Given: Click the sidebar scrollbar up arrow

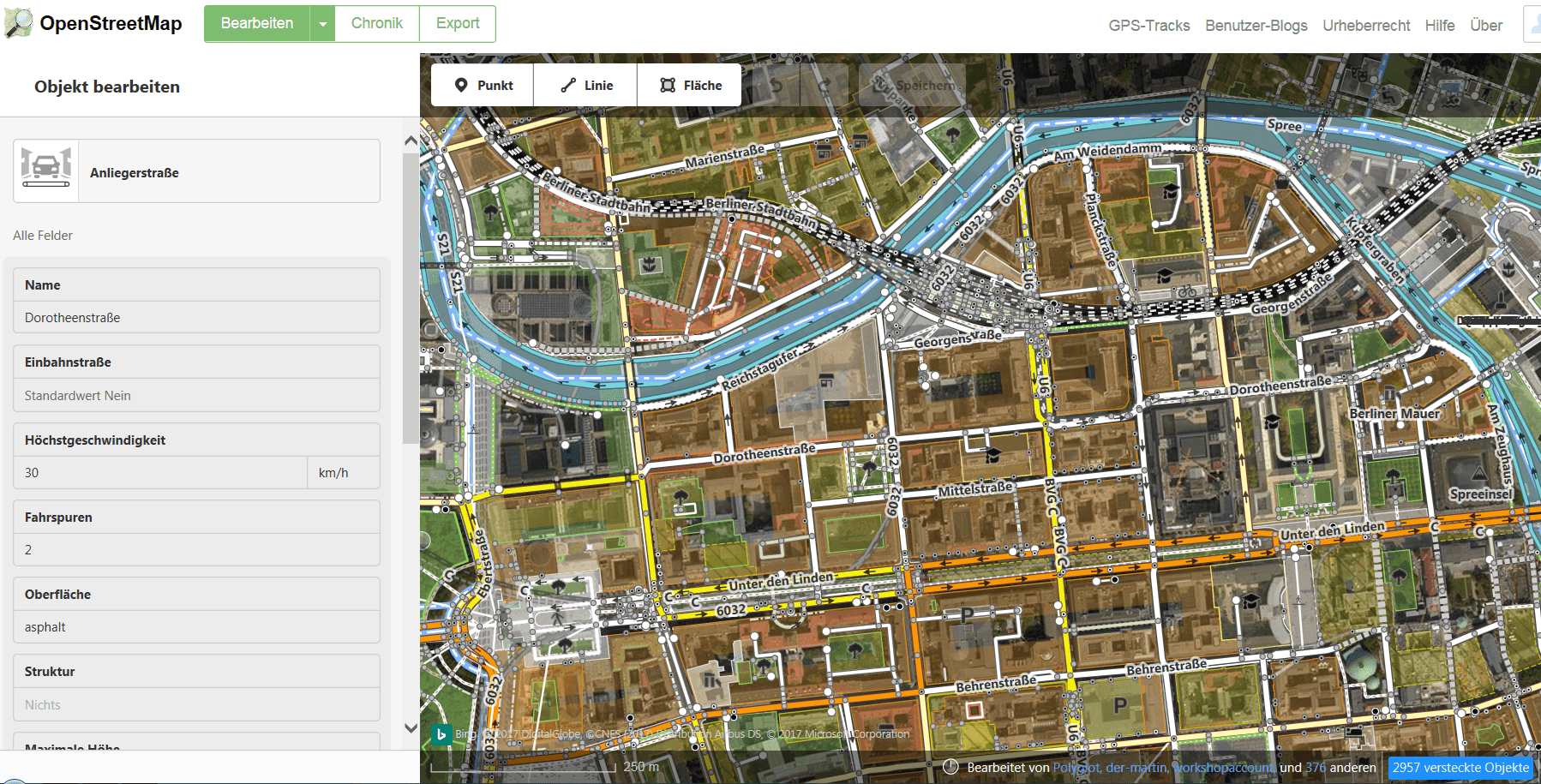Looking at the screenshot, I should 411,141.
